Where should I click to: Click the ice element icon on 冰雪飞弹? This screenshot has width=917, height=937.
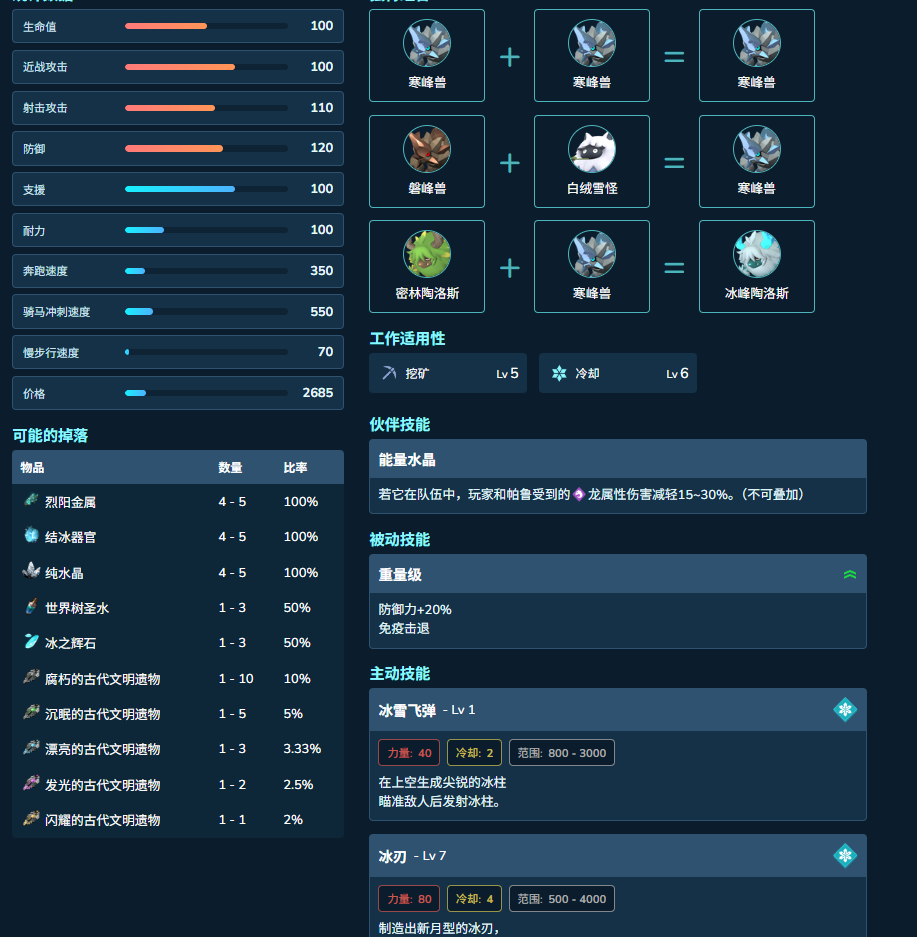[x=845, y=710]
